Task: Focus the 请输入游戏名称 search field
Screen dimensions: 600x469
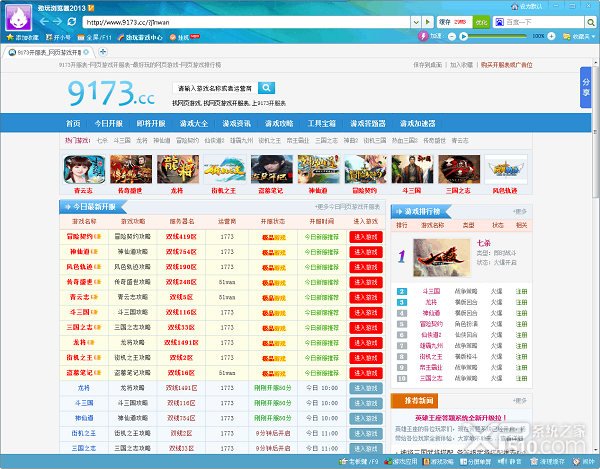Action: [215, 88]
